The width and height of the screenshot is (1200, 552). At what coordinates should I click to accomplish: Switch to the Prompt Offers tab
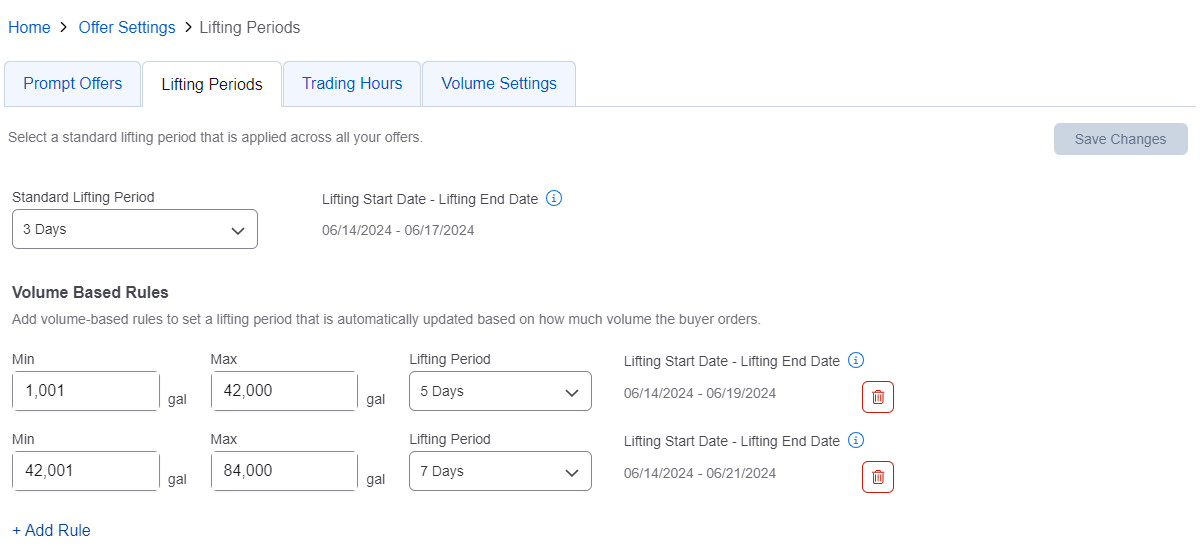[x=73, y=84]
